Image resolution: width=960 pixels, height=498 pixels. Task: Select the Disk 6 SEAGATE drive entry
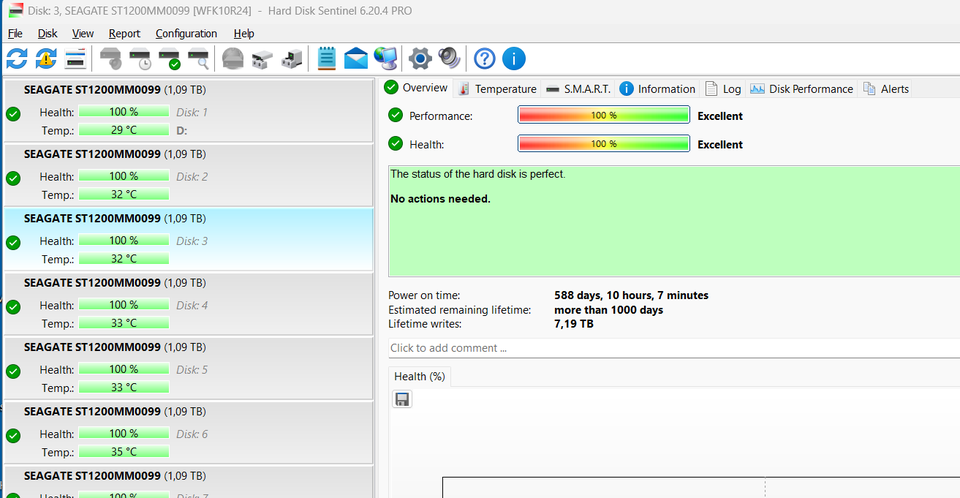[189, 432]
